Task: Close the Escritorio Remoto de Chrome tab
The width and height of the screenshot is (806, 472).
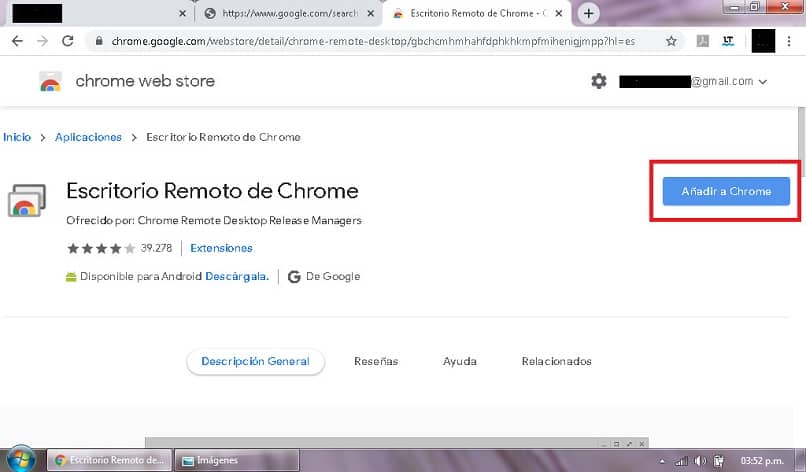Action: (559, 14)
